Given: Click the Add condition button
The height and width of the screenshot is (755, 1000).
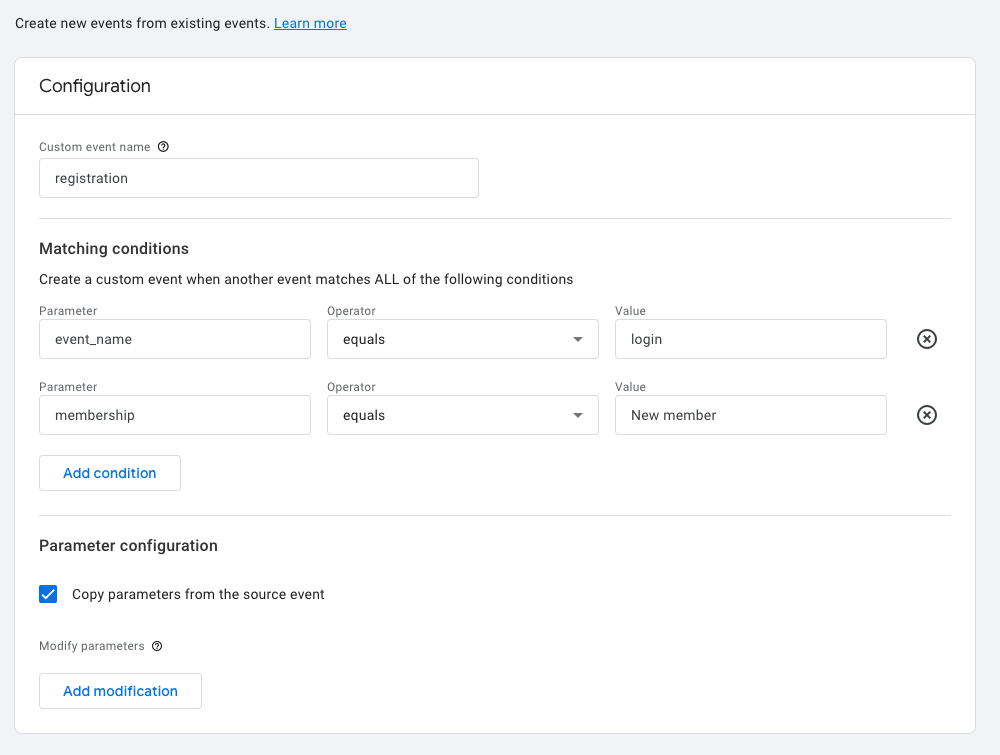Looking at the screenshot, I should 109,473.
